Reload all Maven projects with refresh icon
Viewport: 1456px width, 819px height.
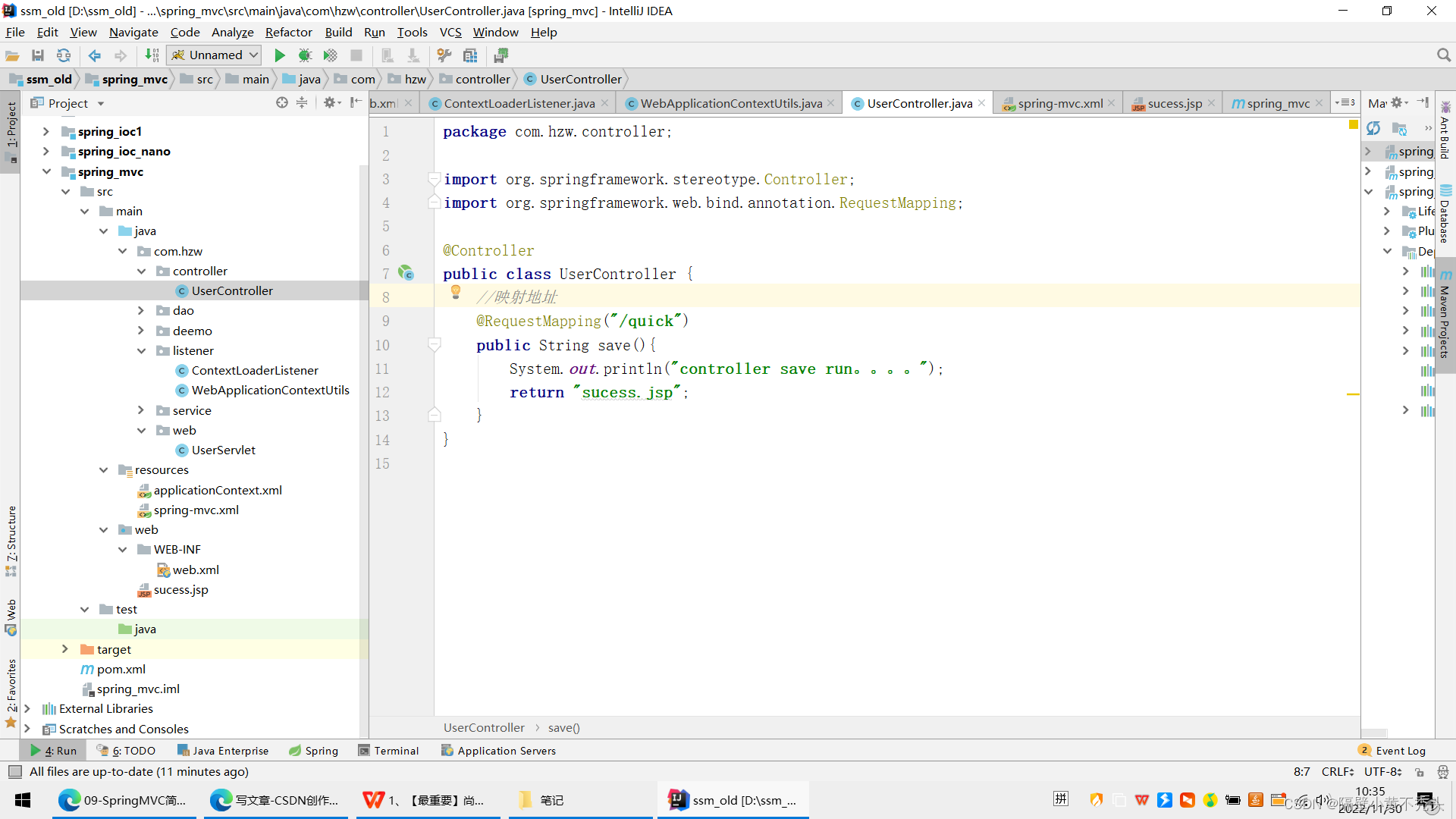click(1374, 128)
